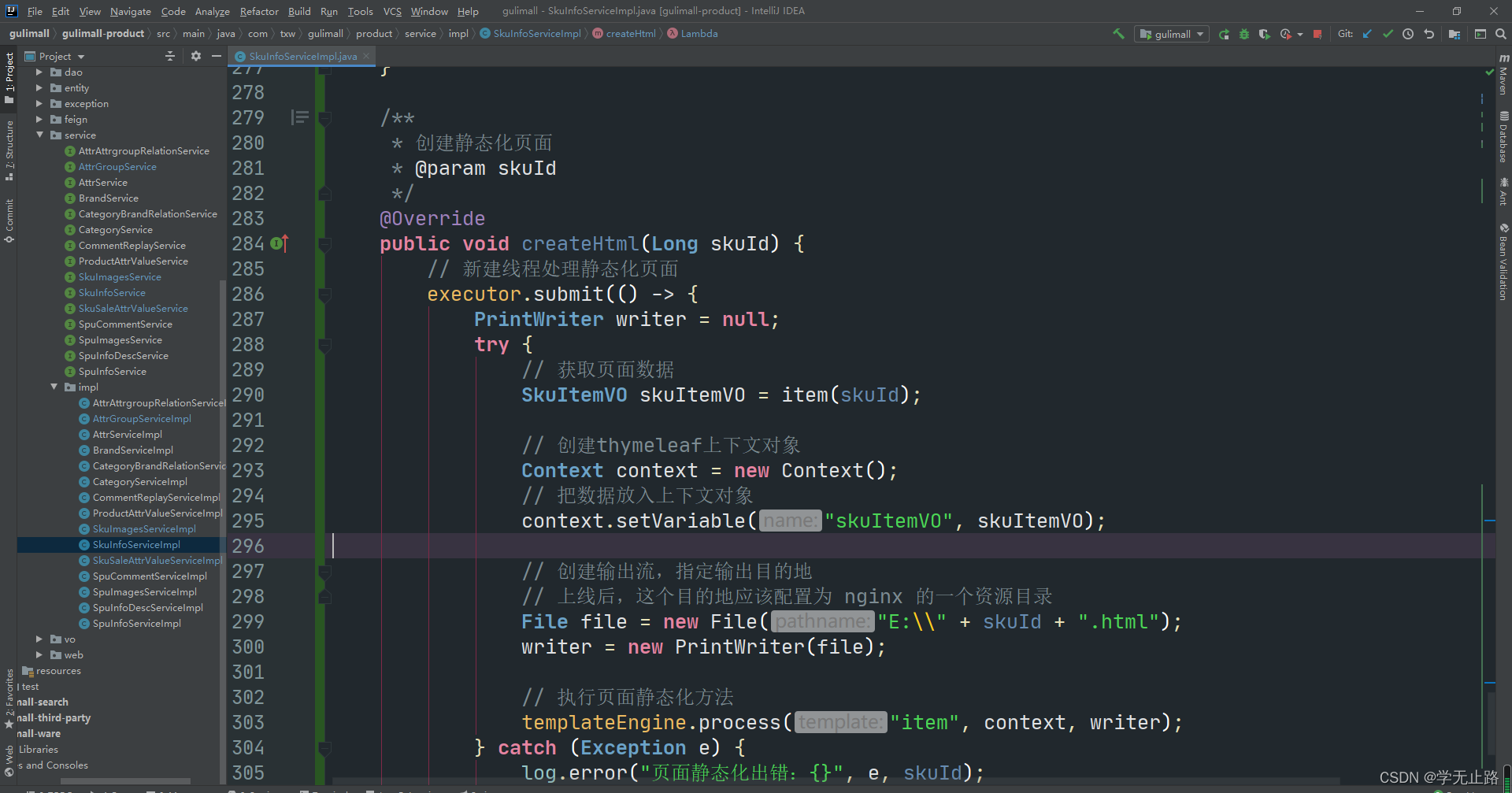Image resolution: width=1512 pixels, height=793 pixels.
Task: Run with coverage using the shield icon
Action: click(1264, 34)
